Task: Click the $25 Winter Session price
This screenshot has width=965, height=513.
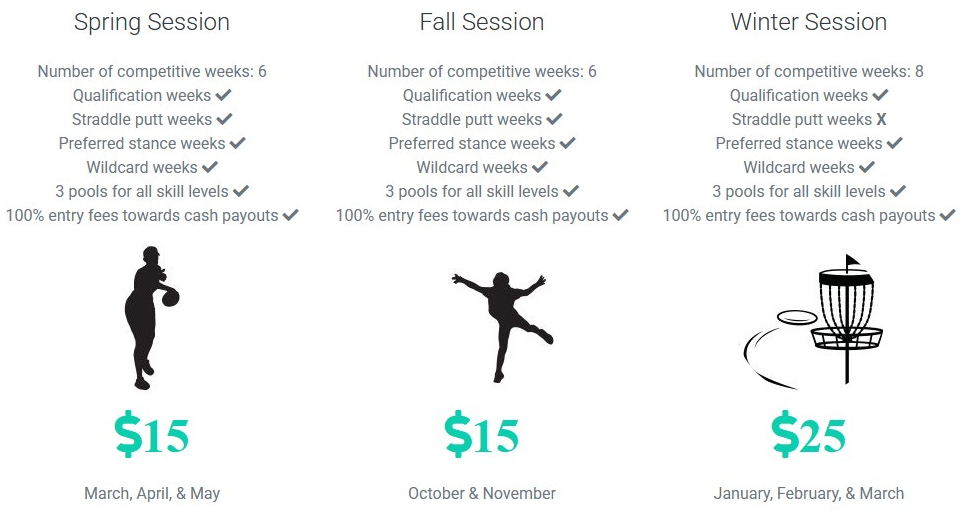Action: [x=809, y=434]
